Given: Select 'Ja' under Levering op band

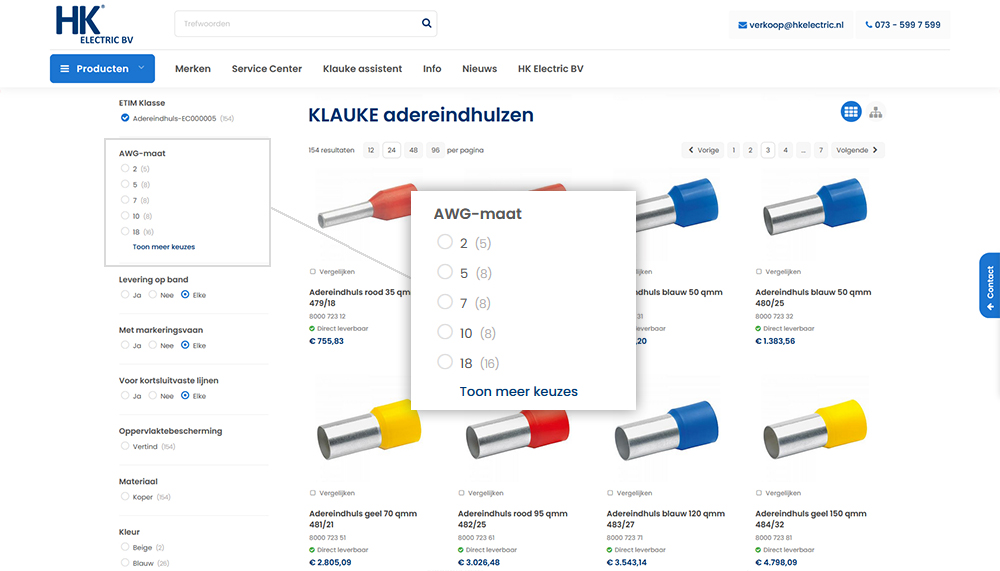Looking at the screenshot, I should [125, 295].
